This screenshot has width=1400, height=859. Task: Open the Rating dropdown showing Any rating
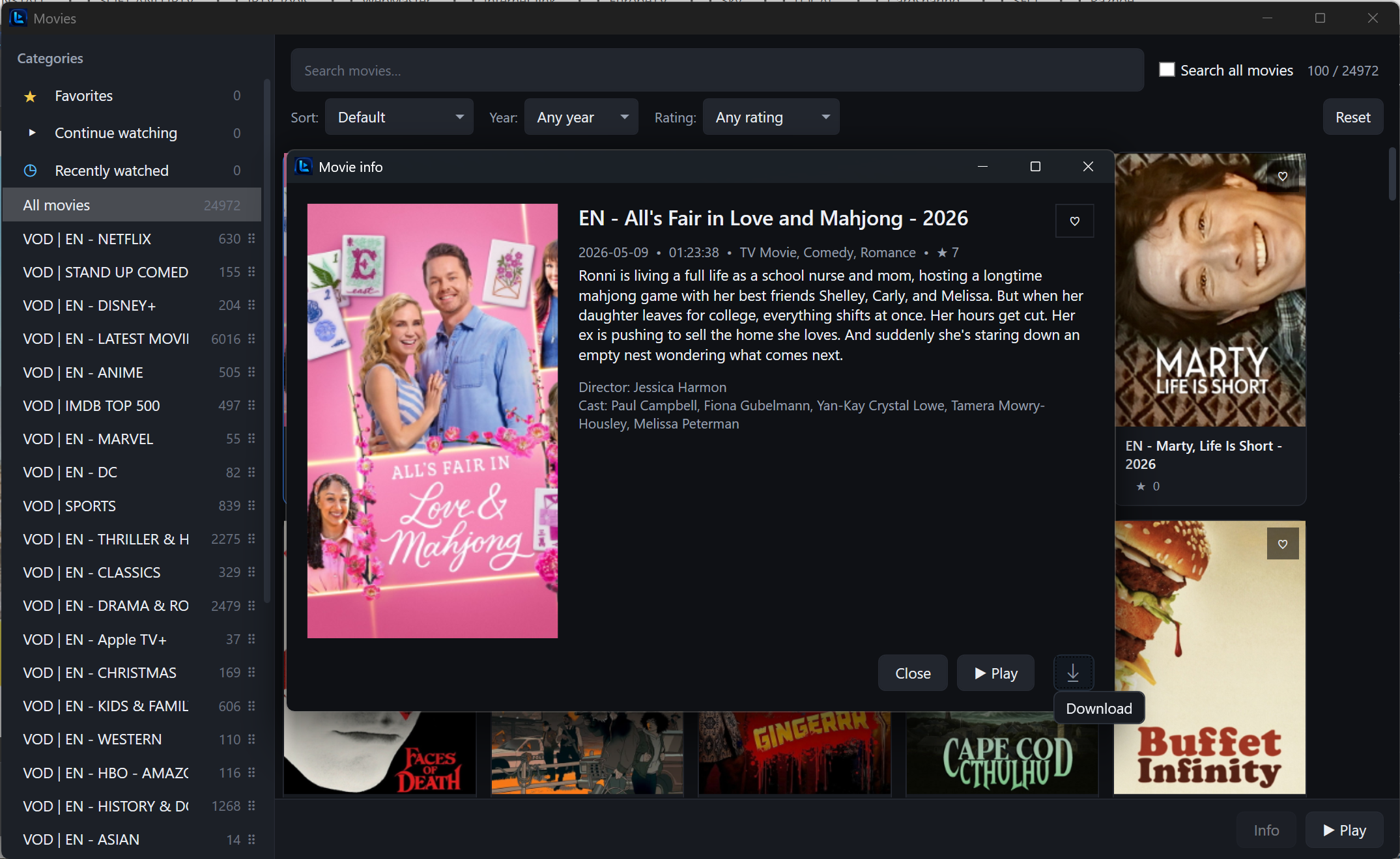[x=771, y=117]
